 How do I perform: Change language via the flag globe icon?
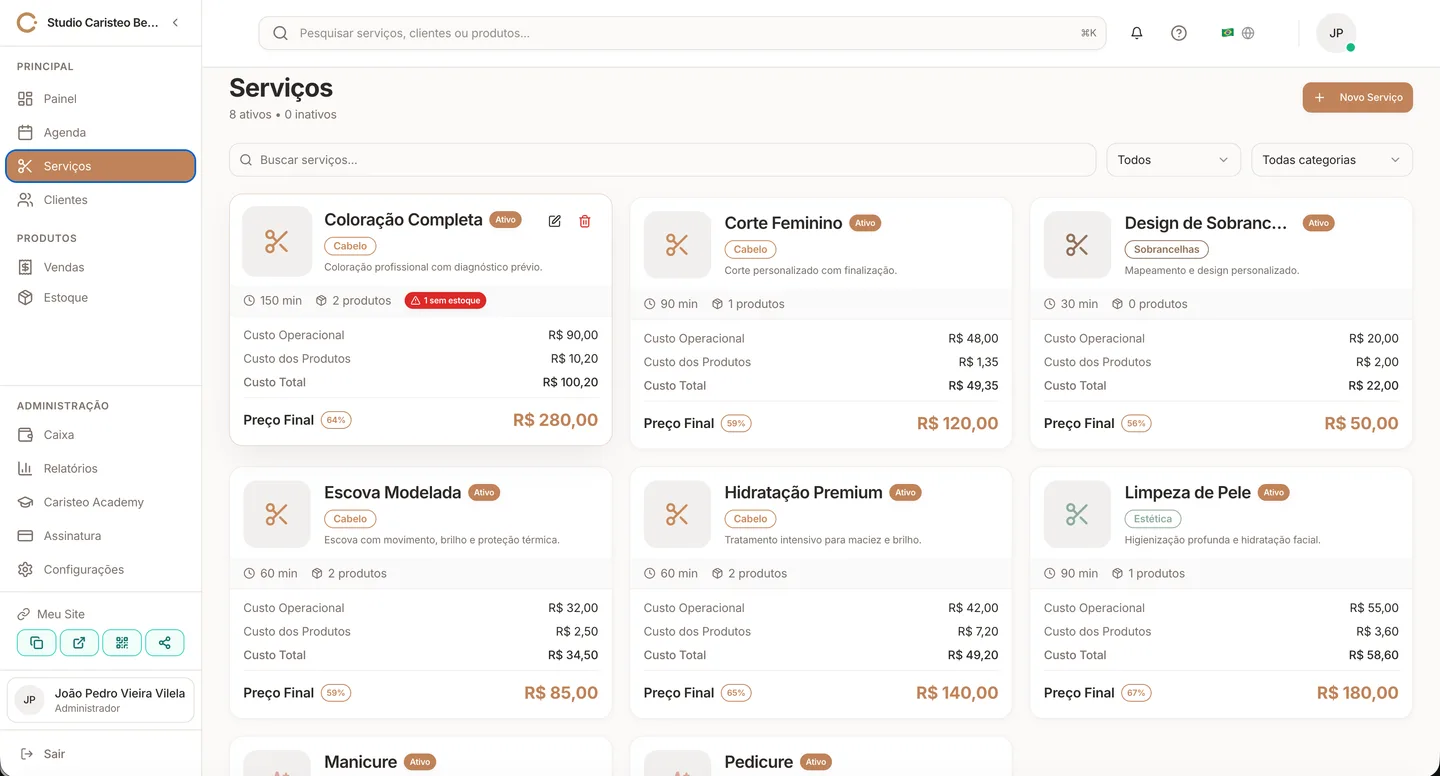coord(1238,33)
